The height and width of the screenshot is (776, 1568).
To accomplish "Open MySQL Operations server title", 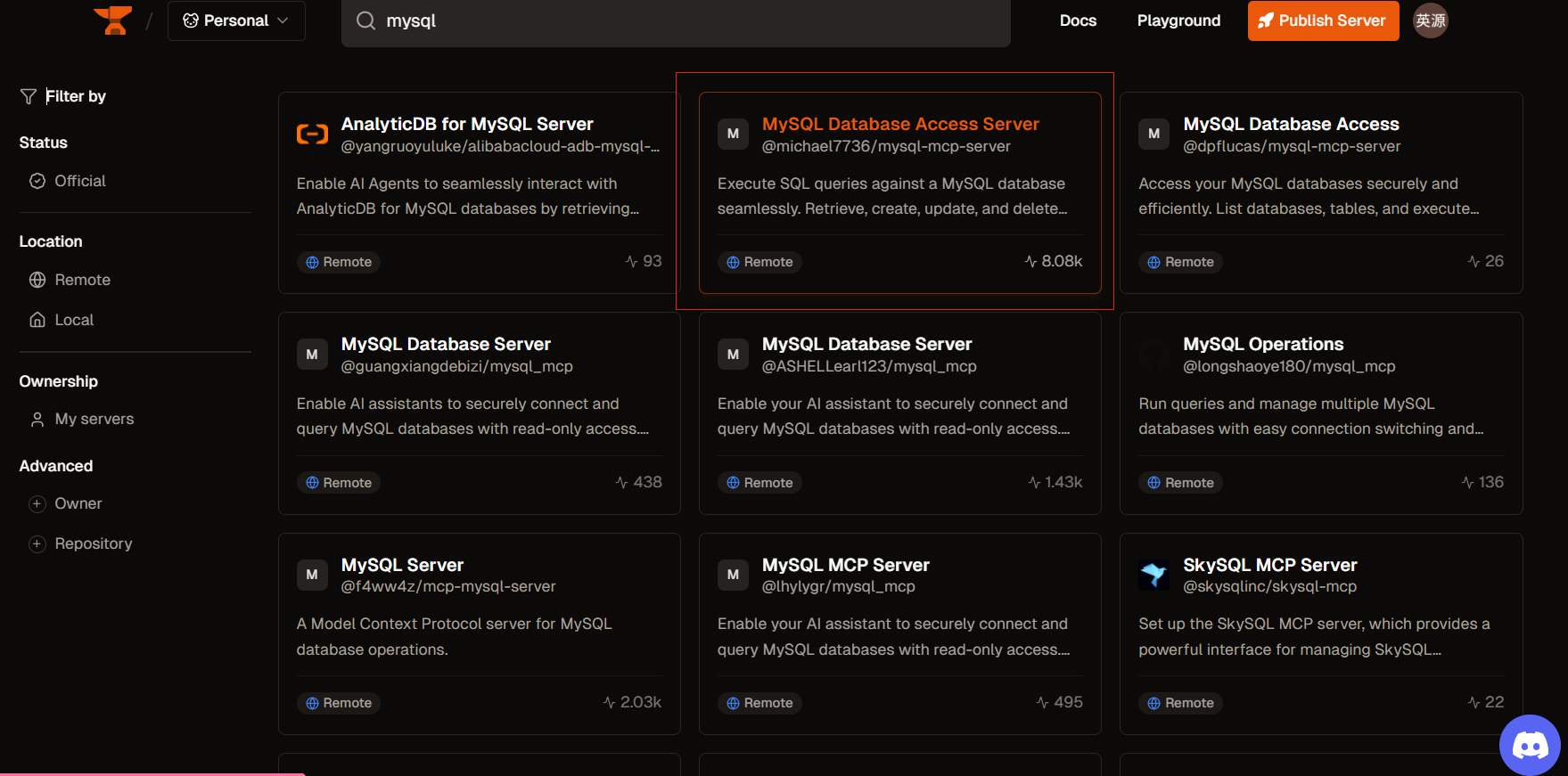I will (1263, 344).
